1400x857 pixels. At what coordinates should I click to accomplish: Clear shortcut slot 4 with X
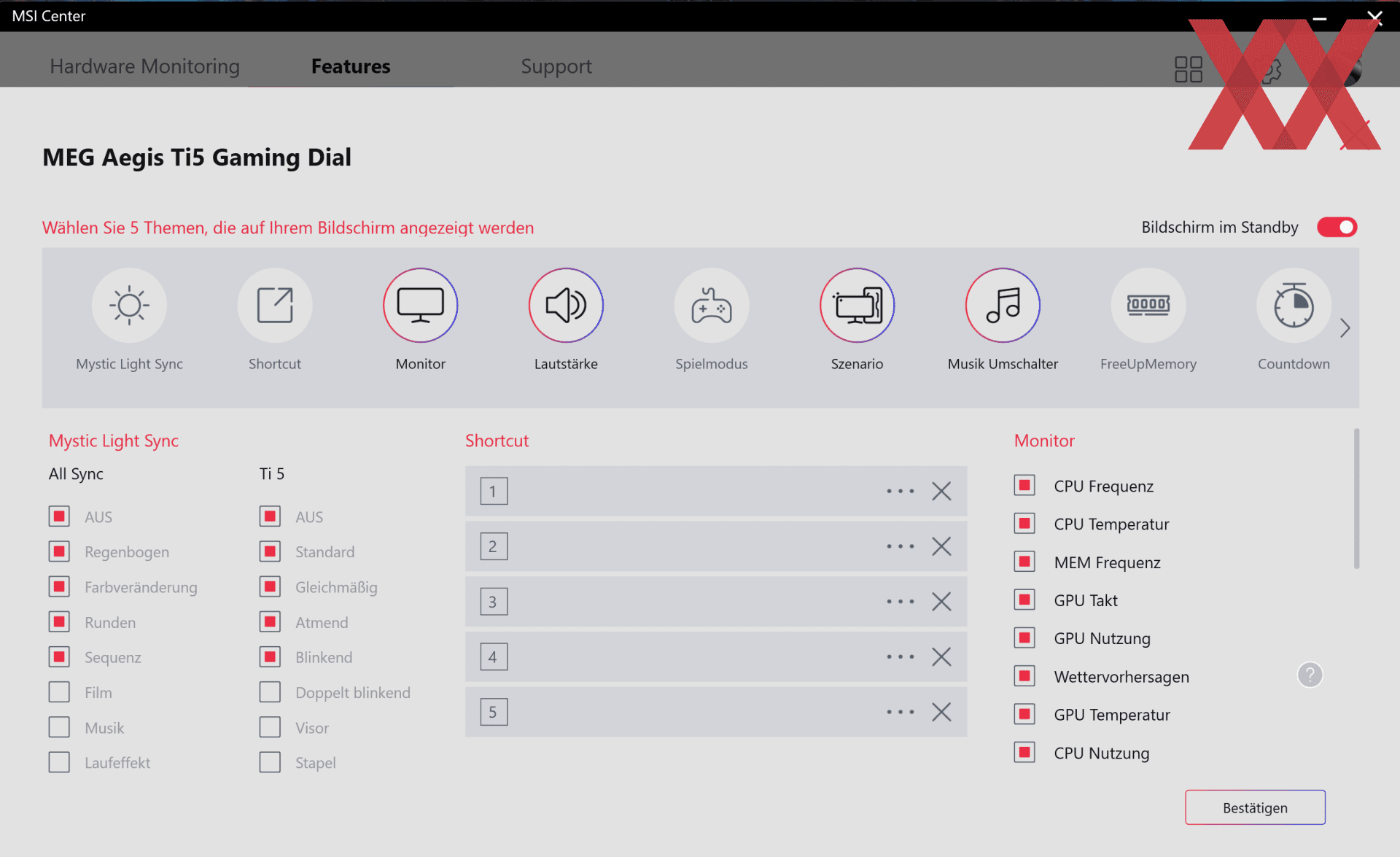[941, 656]
